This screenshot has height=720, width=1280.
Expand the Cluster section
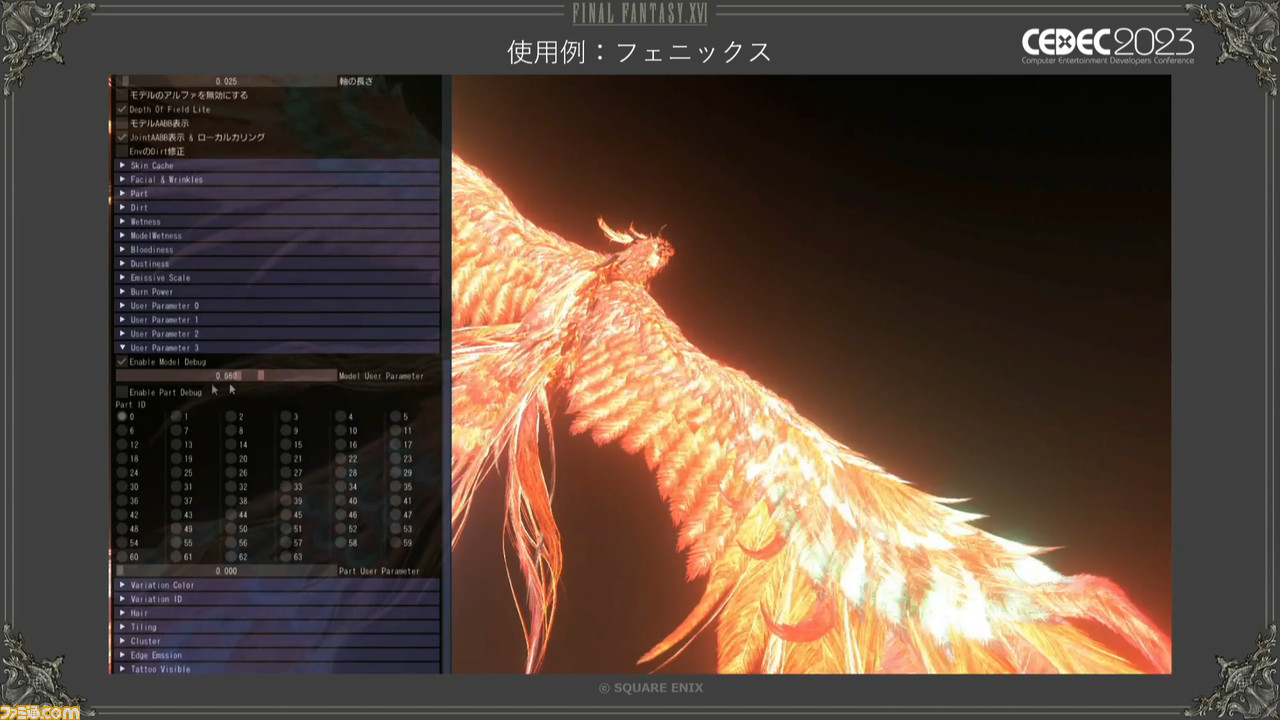[x=277, y=641]
